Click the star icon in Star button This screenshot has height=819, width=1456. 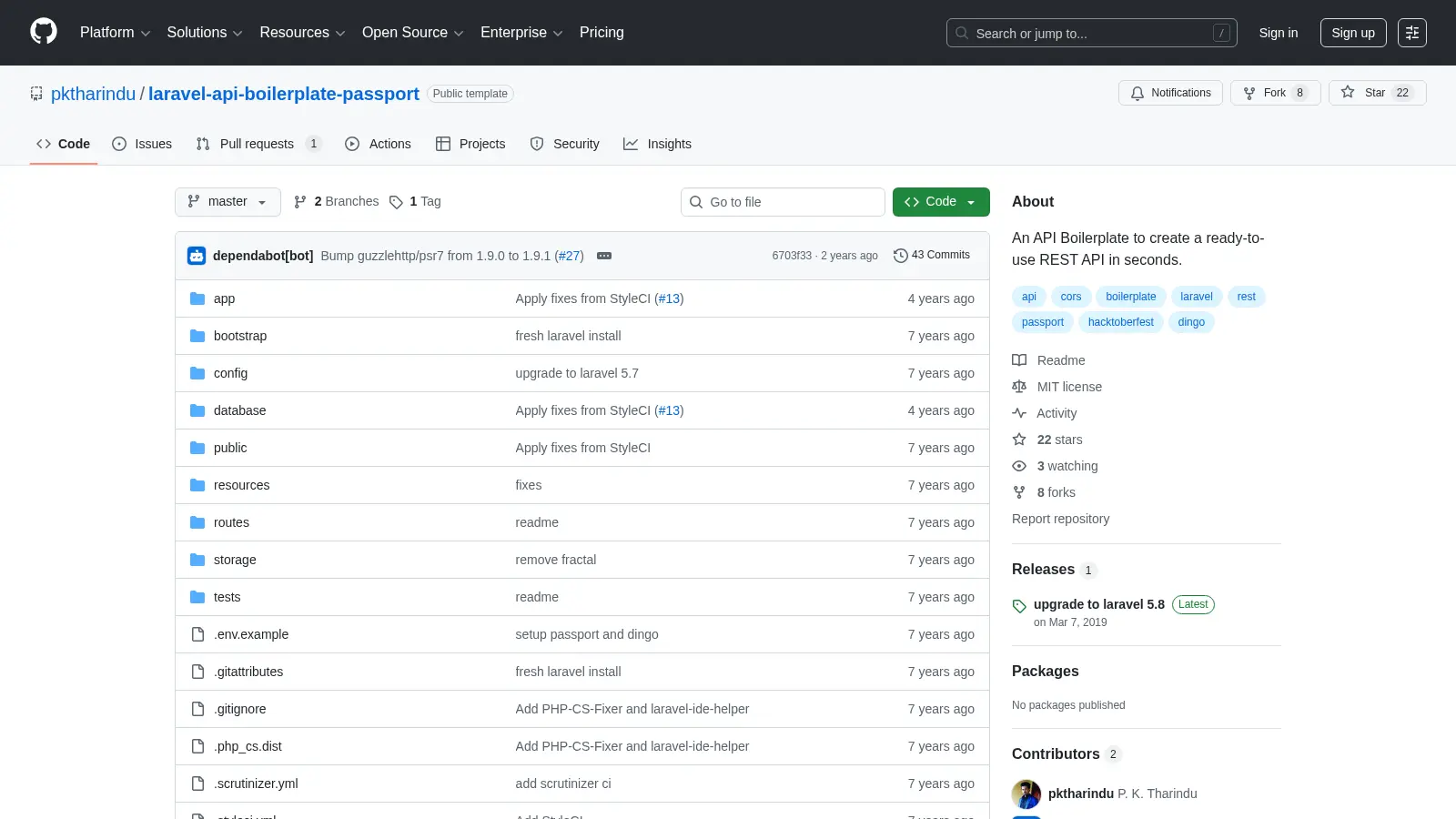(1348, 92)
